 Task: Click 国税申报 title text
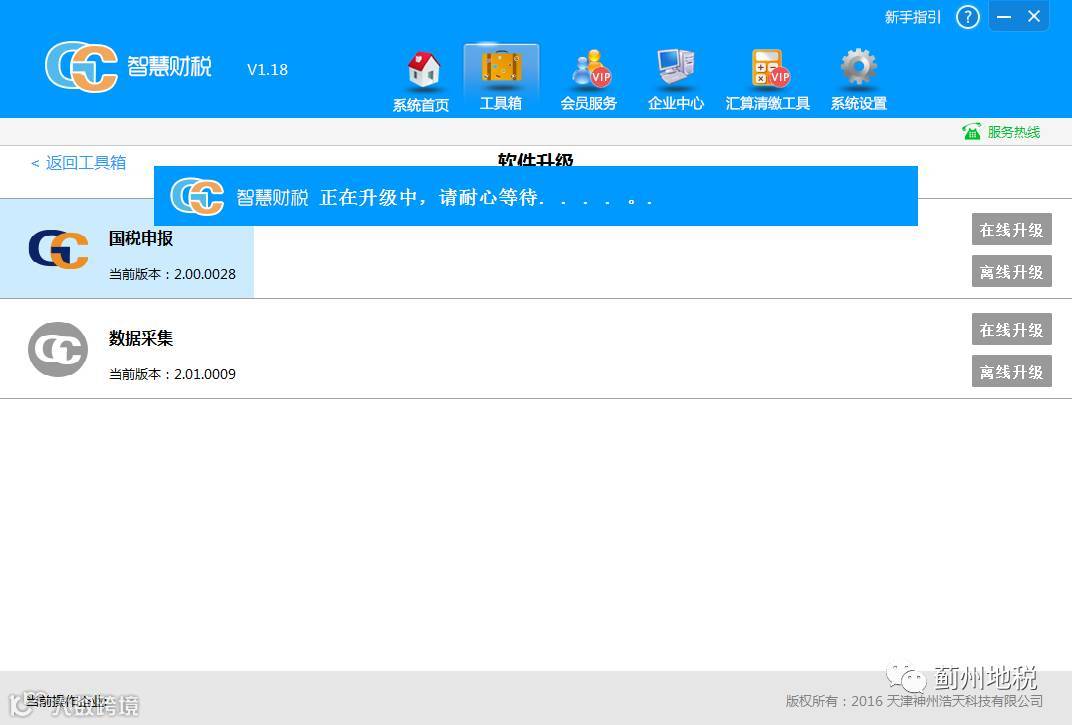pos(141,239)
